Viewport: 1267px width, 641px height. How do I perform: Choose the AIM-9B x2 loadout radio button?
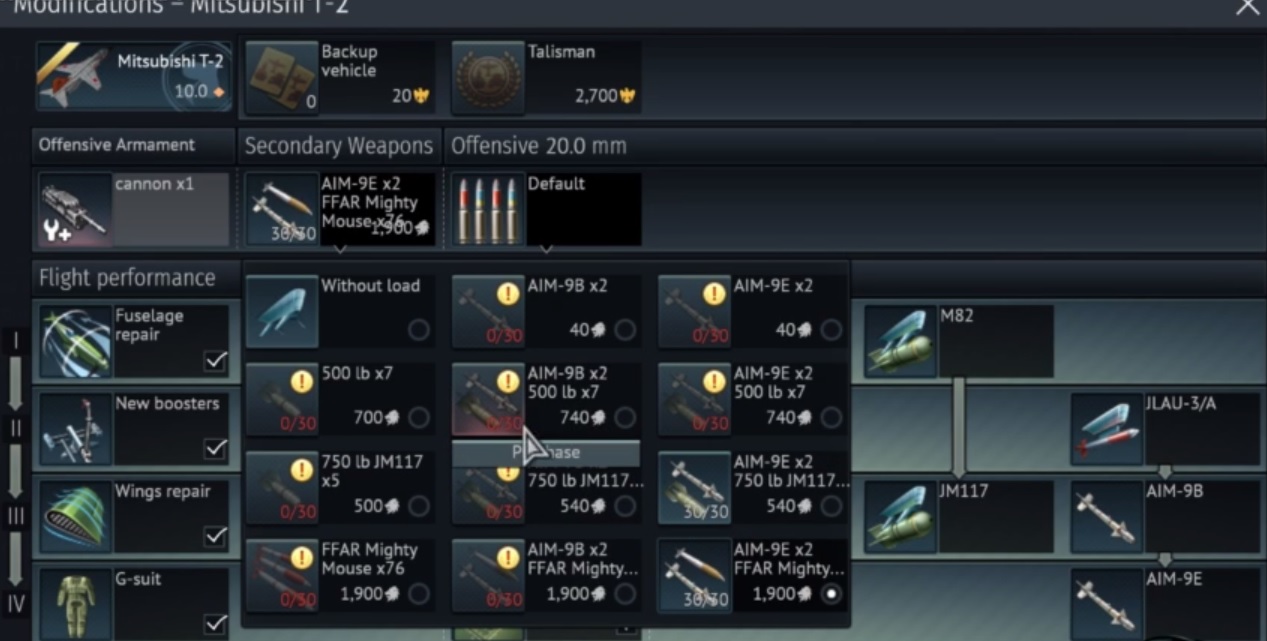click(x=625, y=329)
